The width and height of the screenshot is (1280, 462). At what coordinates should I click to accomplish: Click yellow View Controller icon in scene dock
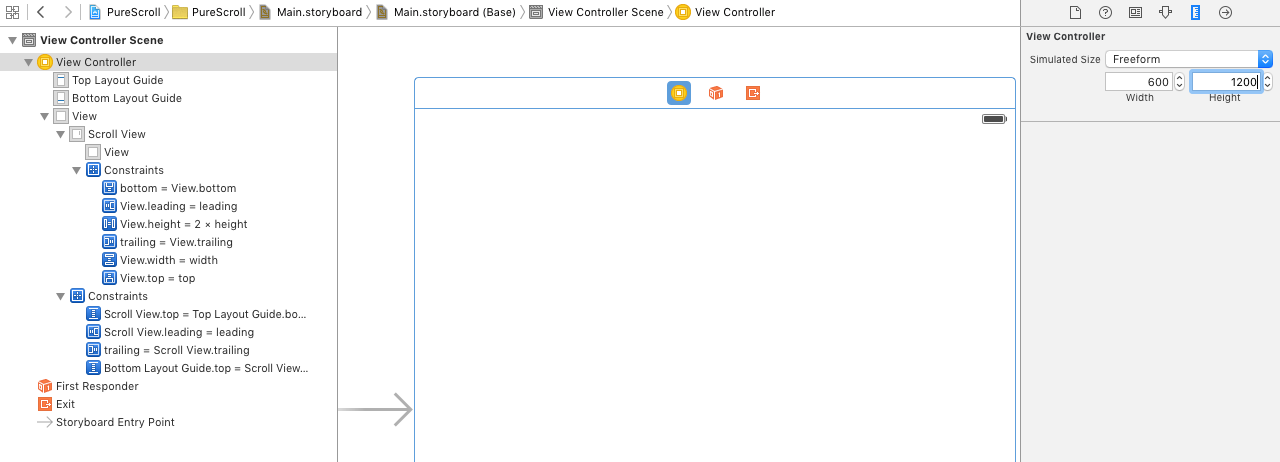coord(679,93)
